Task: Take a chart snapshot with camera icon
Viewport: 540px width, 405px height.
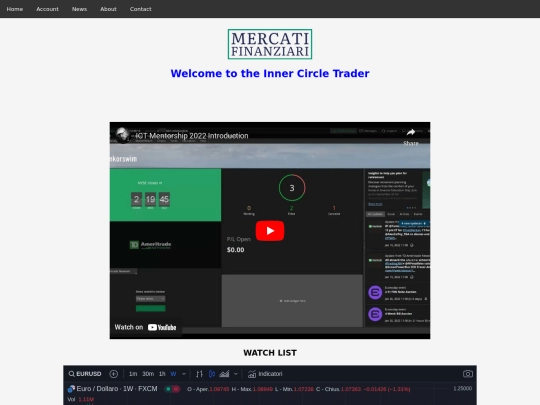Action: click(468, 374)
